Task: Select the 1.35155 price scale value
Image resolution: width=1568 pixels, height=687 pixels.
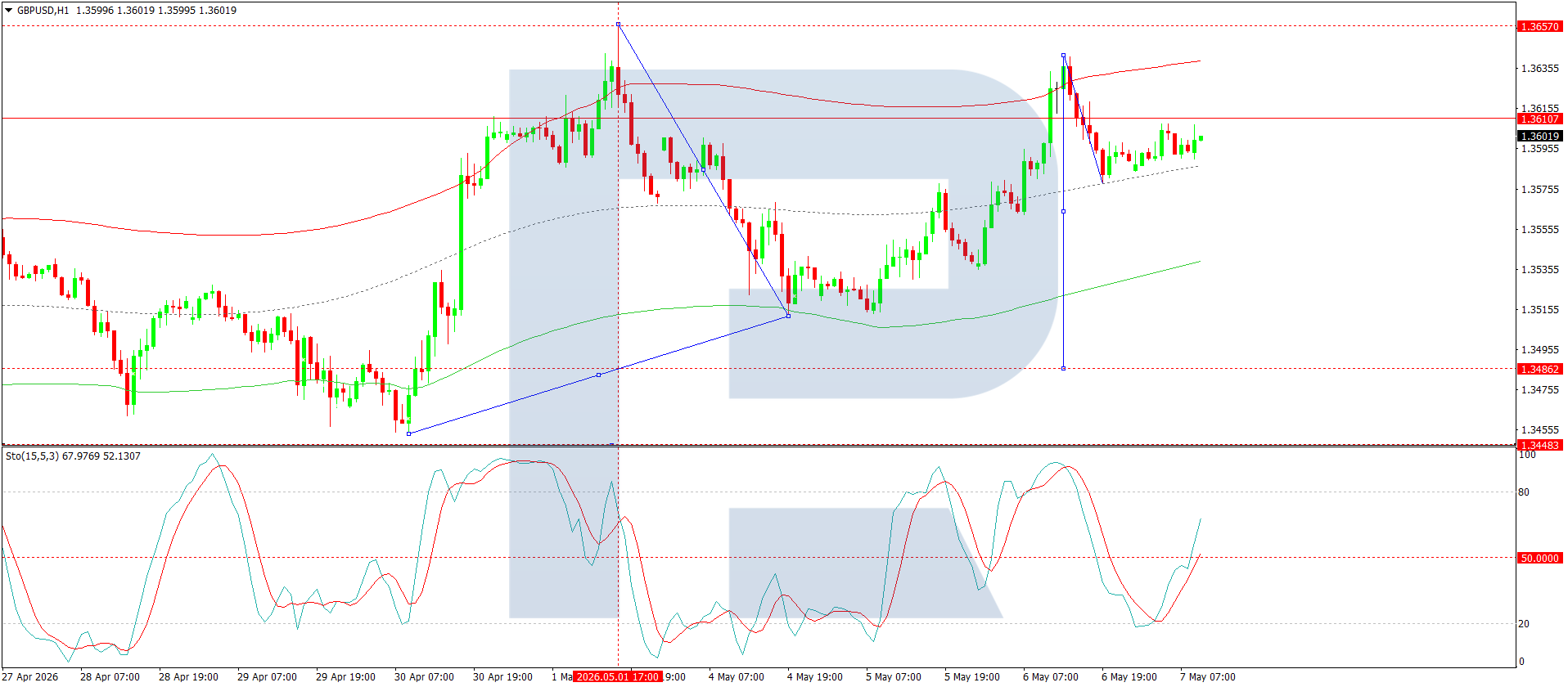Action: [1539, 310]
